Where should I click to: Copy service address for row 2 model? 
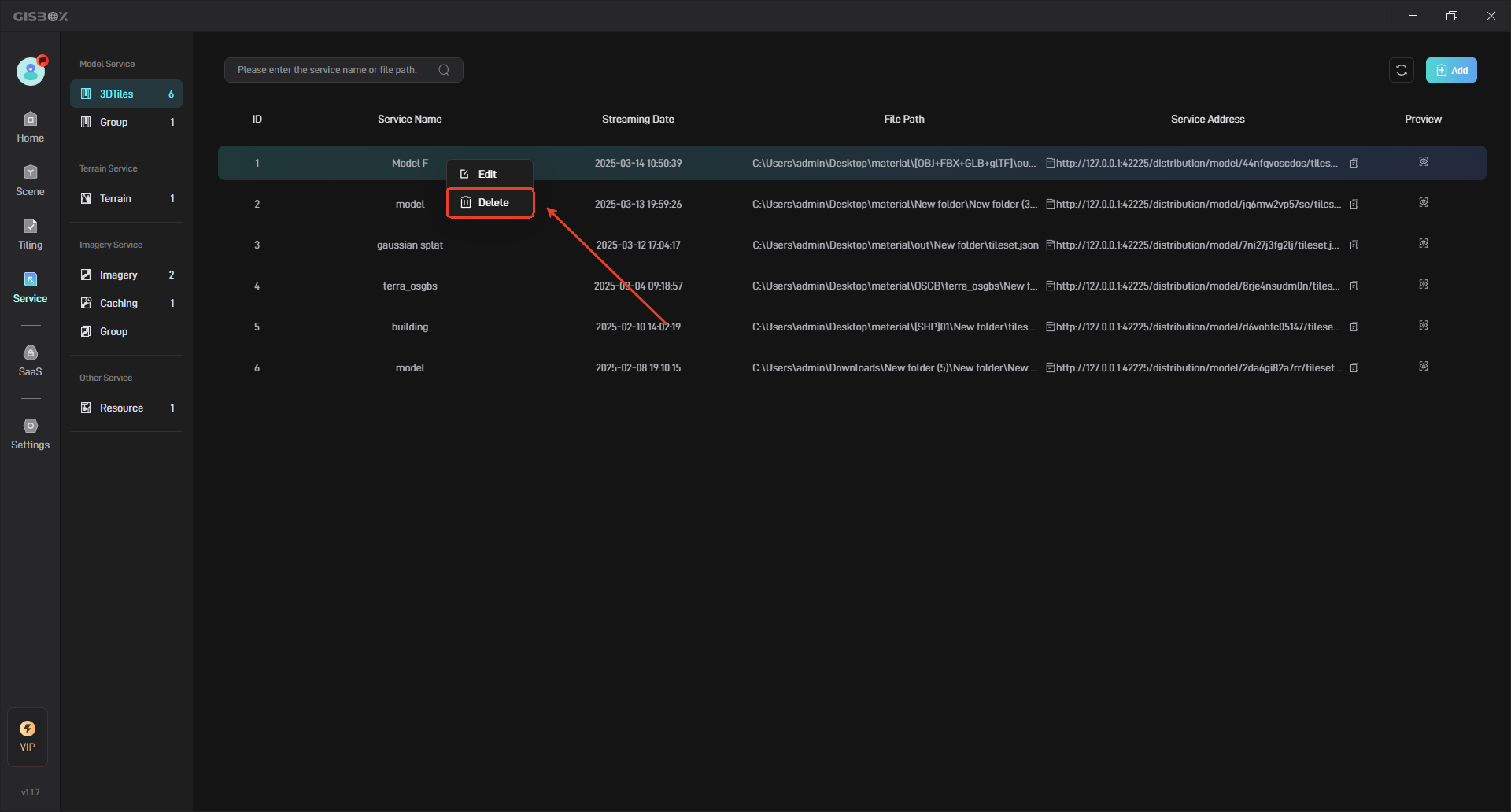click(x=1354, y=205)
